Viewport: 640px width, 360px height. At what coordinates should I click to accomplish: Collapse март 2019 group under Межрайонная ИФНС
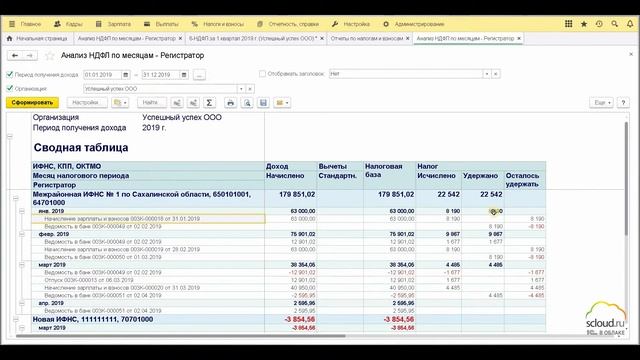[22, 265]
